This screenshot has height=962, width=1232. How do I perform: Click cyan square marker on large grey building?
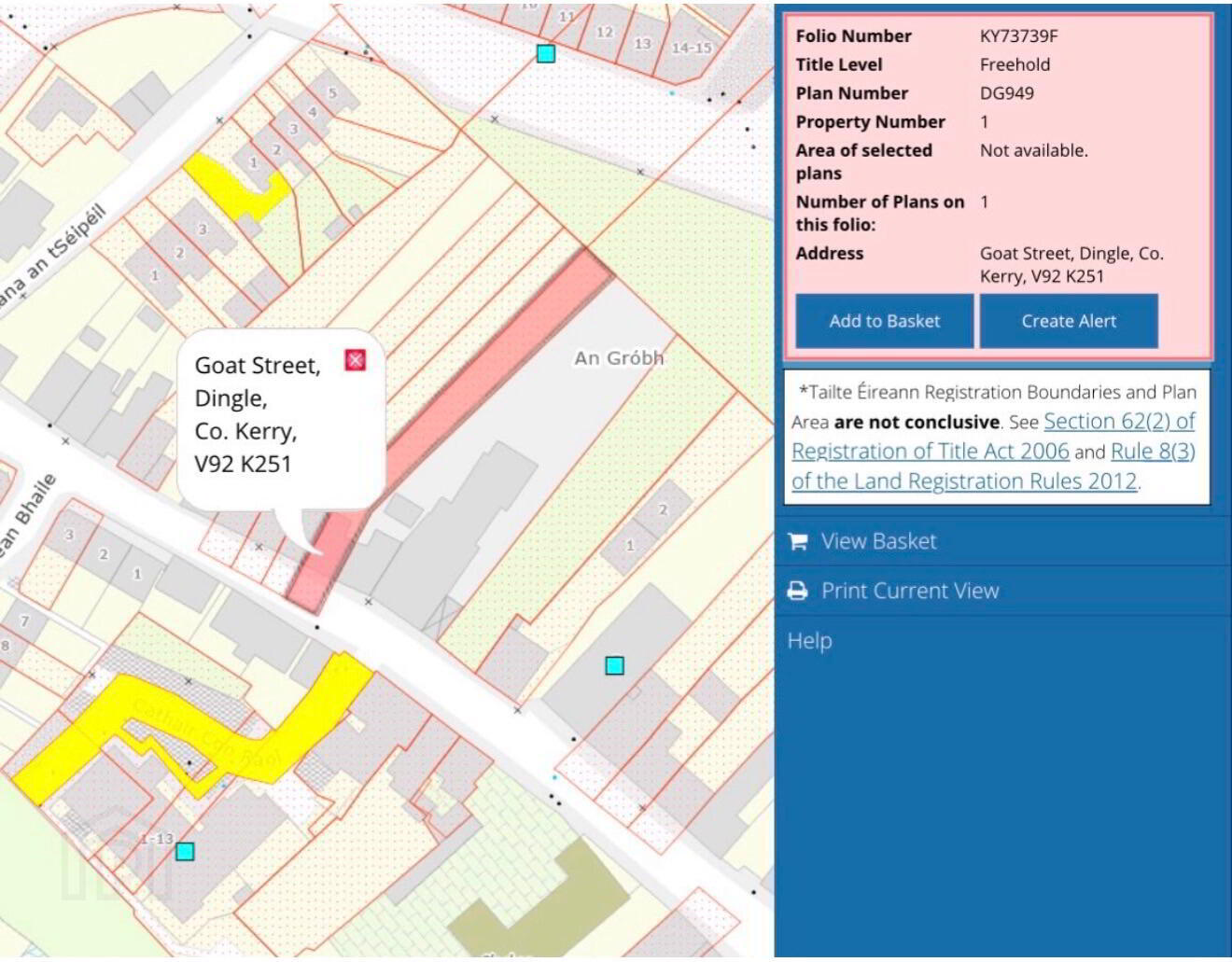614,665
